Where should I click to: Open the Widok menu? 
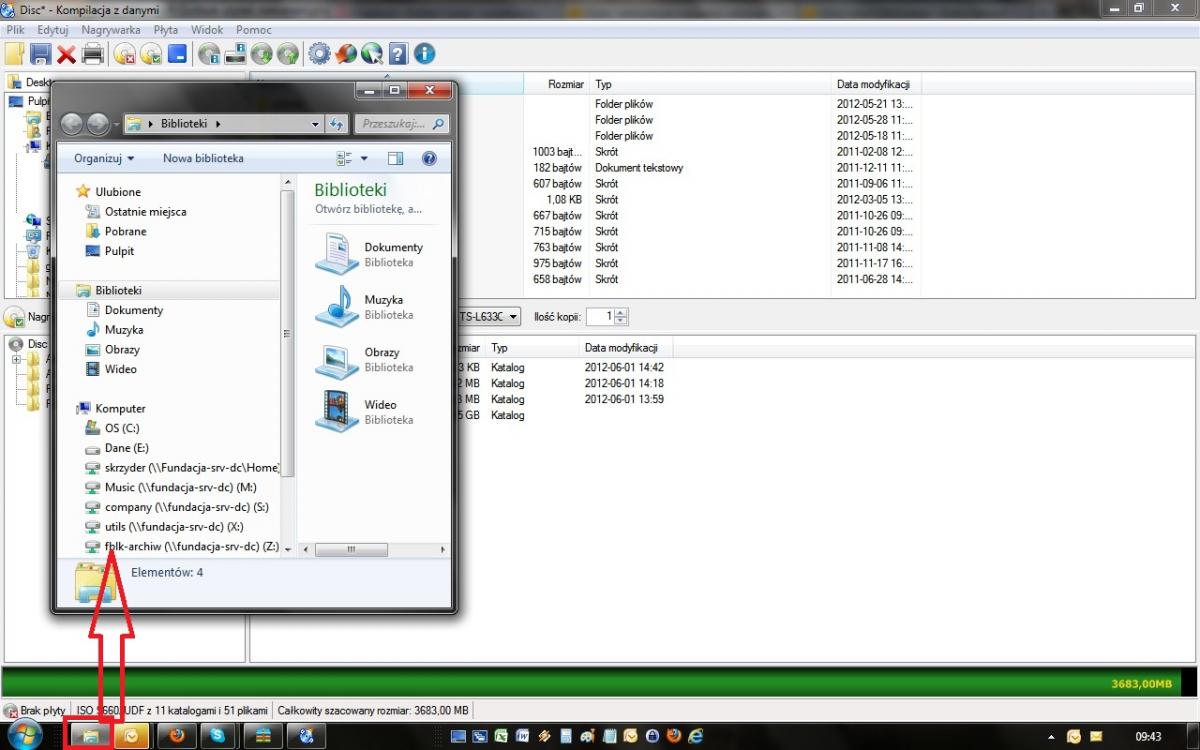[207, 30]
